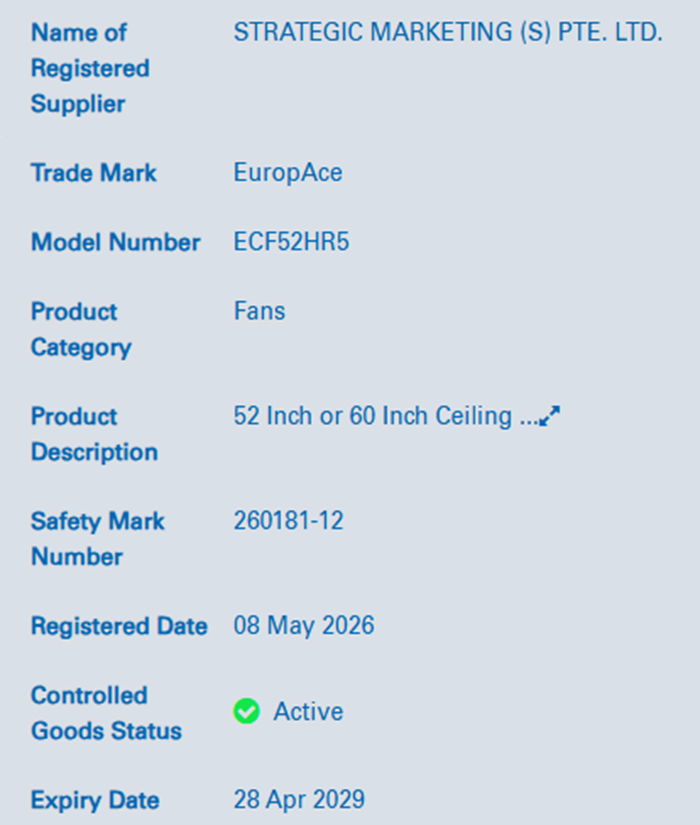Click the Trade Mark field label
This screenshot has height=825, width=700.
(x=94, y=173)
